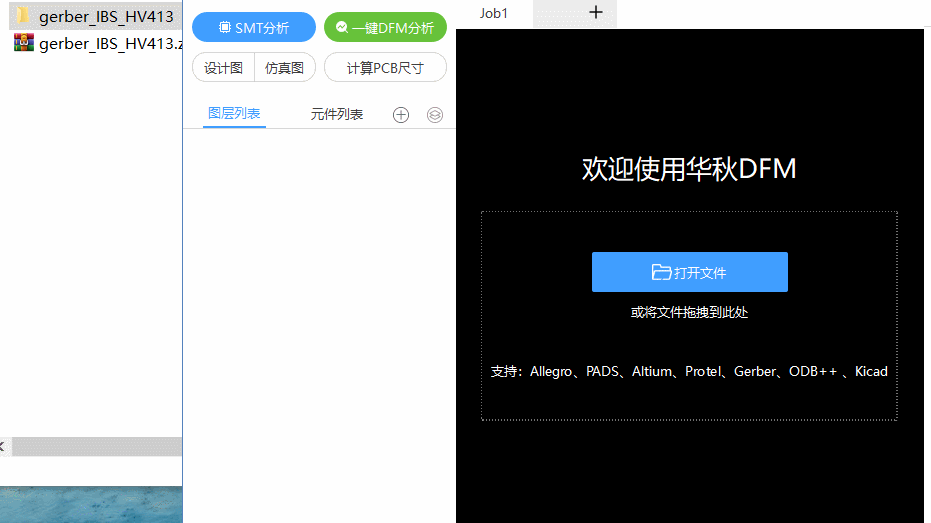Click the gerber_IBS_HV413 folder icon
The image size is (931, 523).
[23, 15]
